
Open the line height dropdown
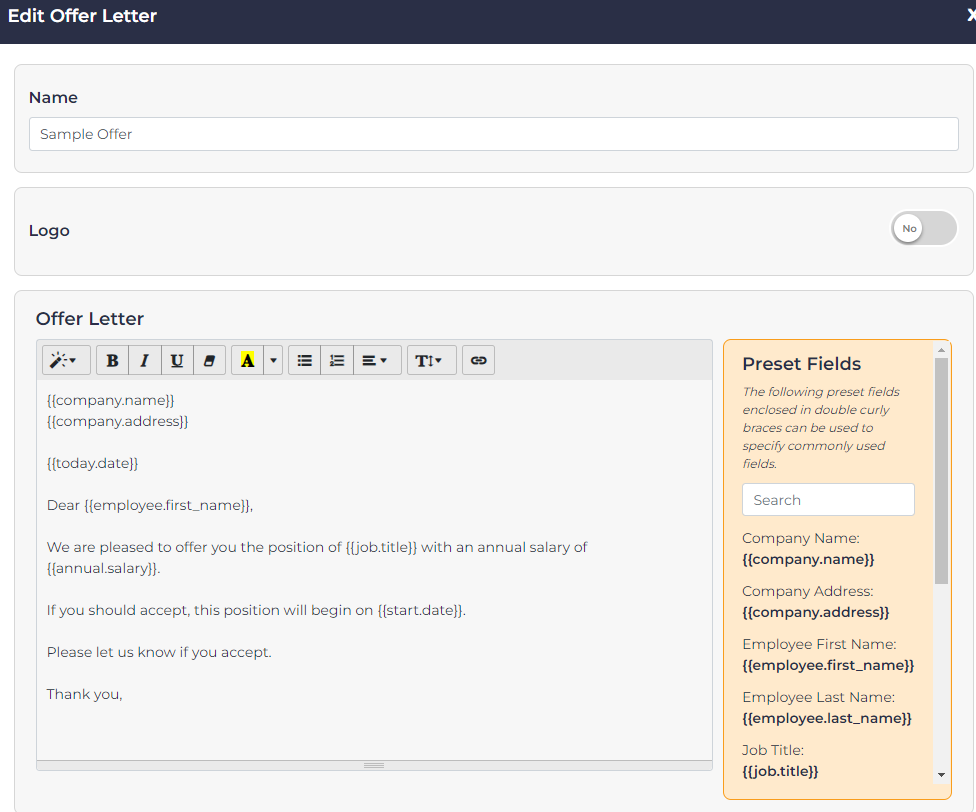coord(430,361)
